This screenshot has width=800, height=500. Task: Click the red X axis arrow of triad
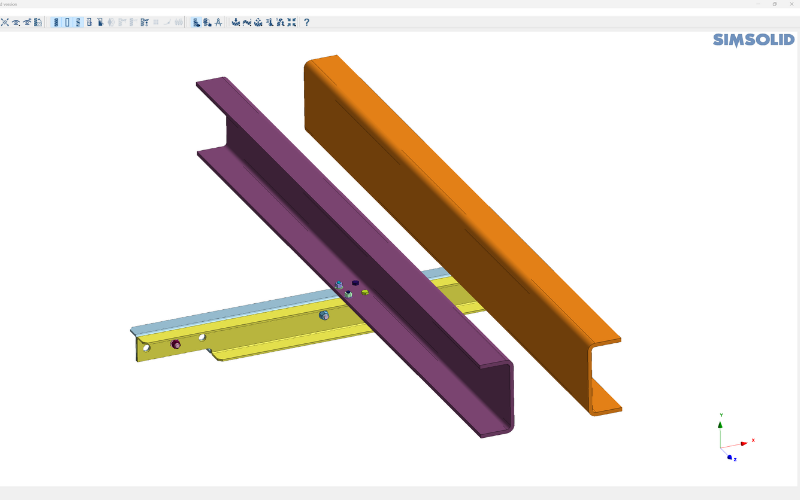coord(744,443)
